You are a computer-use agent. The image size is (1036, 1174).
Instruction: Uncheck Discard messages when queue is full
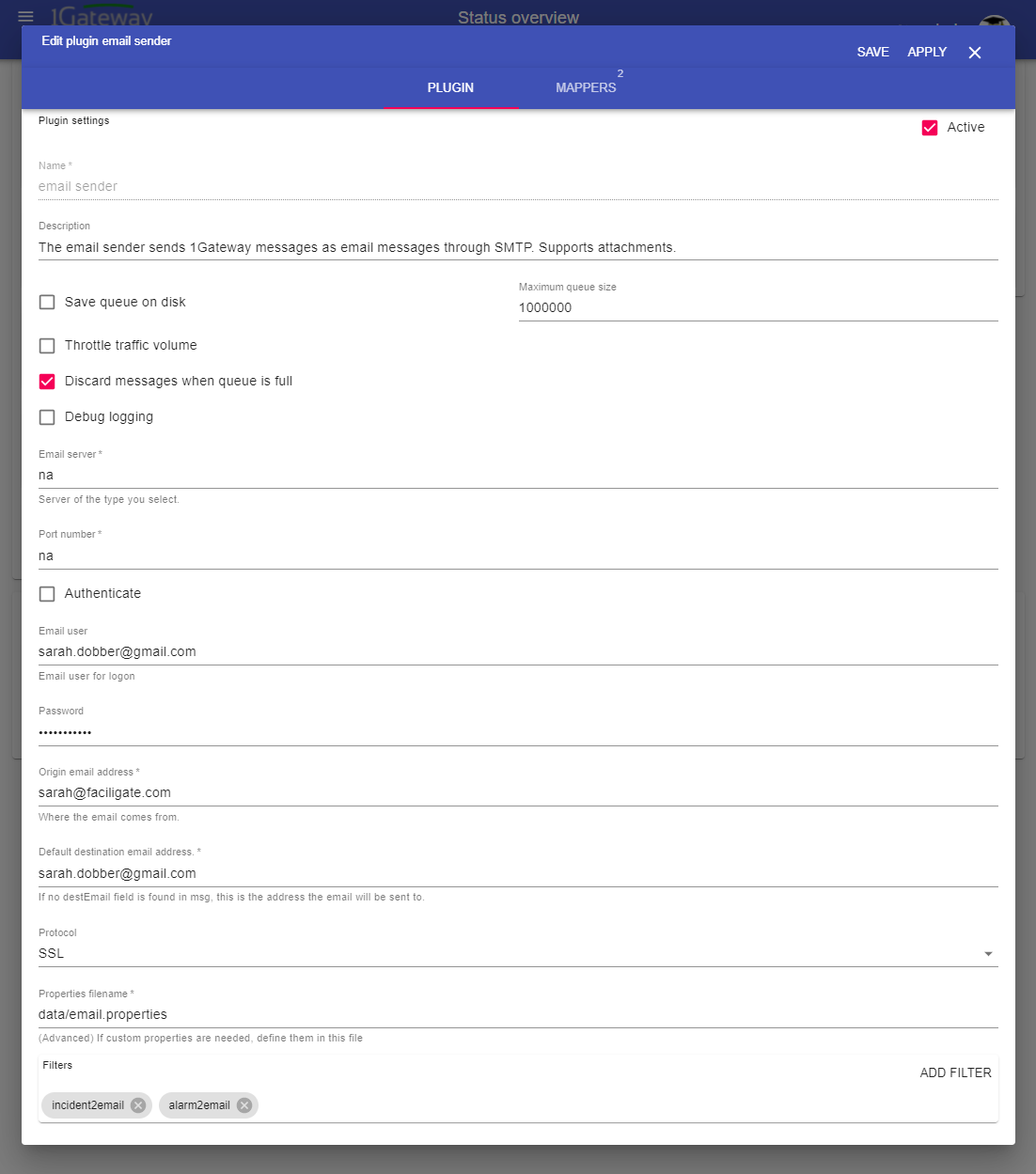click(x=47, y=382)
